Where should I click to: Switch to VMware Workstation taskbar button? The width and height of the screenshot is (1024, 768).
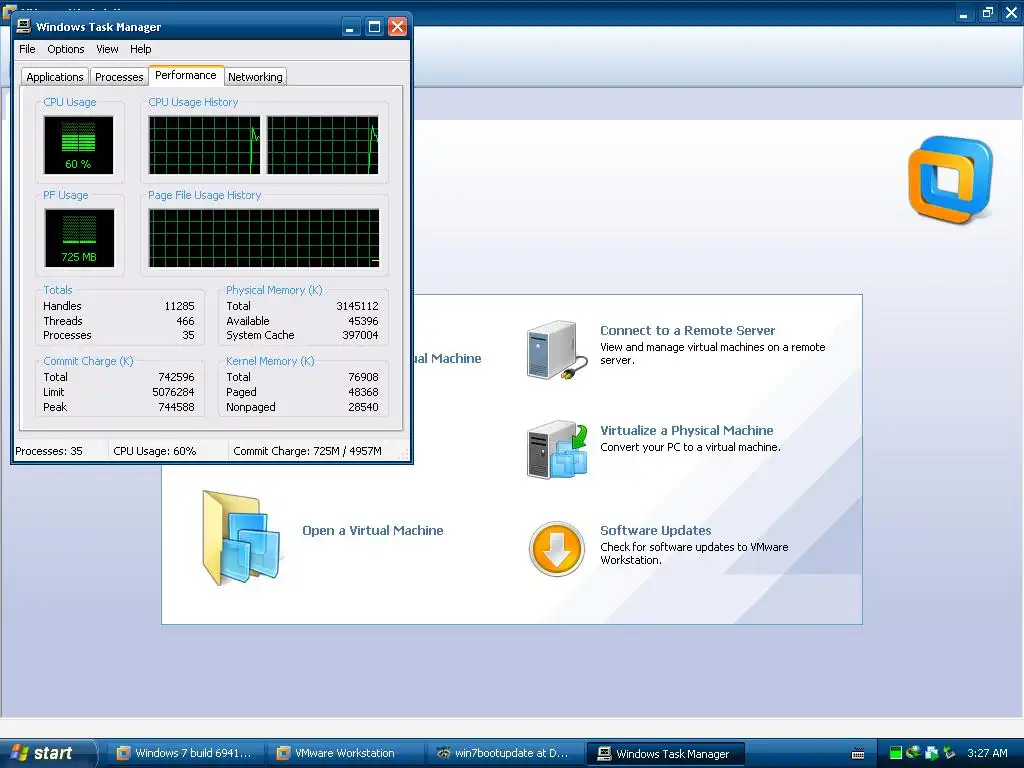coord(345,753)
